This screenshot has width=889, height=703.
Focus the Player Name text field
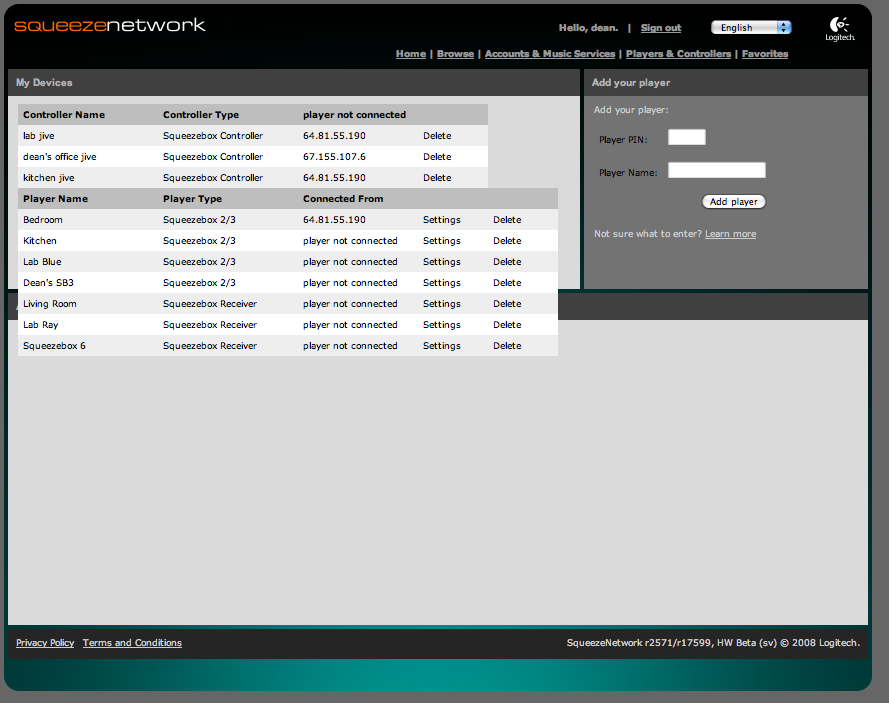(x=716, y=171)
